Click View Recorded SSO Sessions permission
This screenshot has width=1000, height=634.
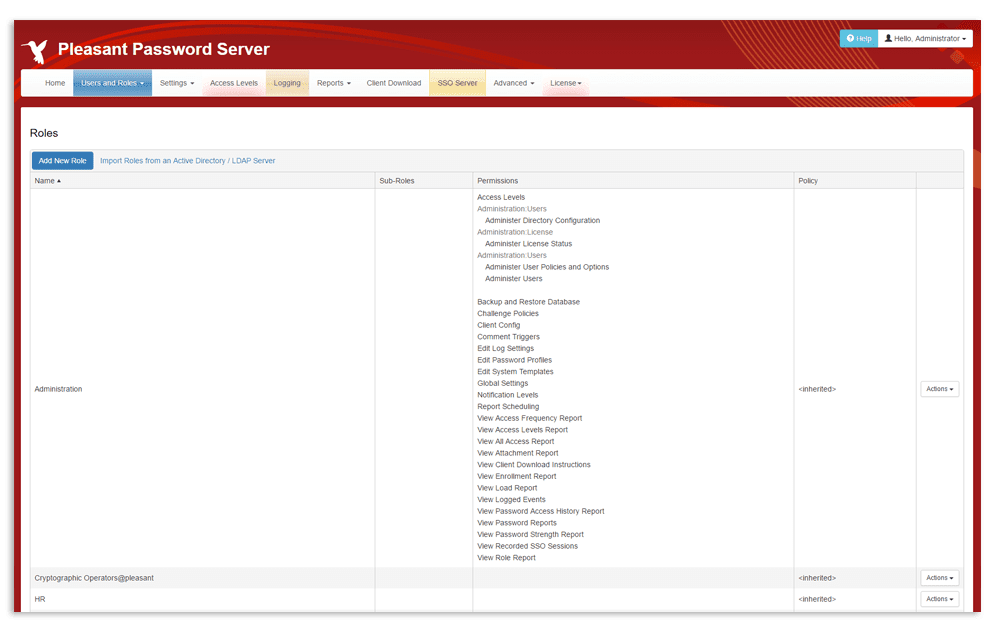(x=527, y=547)
